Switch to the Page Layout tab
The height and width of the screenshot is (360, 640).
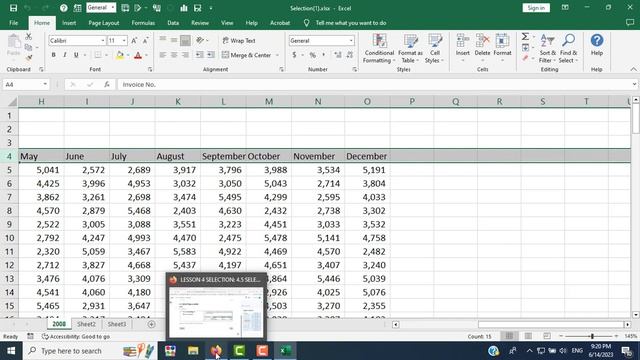104,23
